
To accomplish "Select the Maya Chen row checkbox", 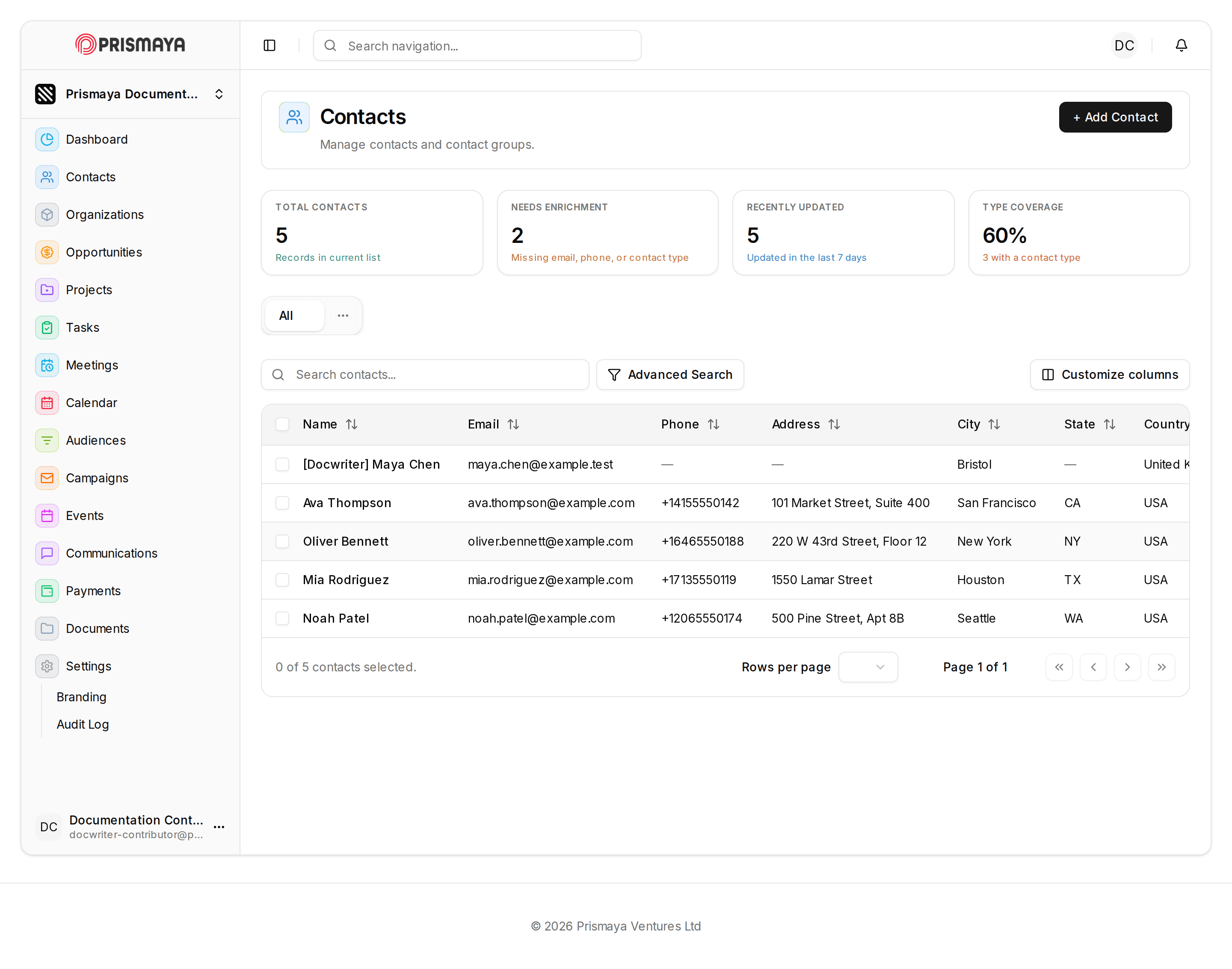I will coord(282,465).
